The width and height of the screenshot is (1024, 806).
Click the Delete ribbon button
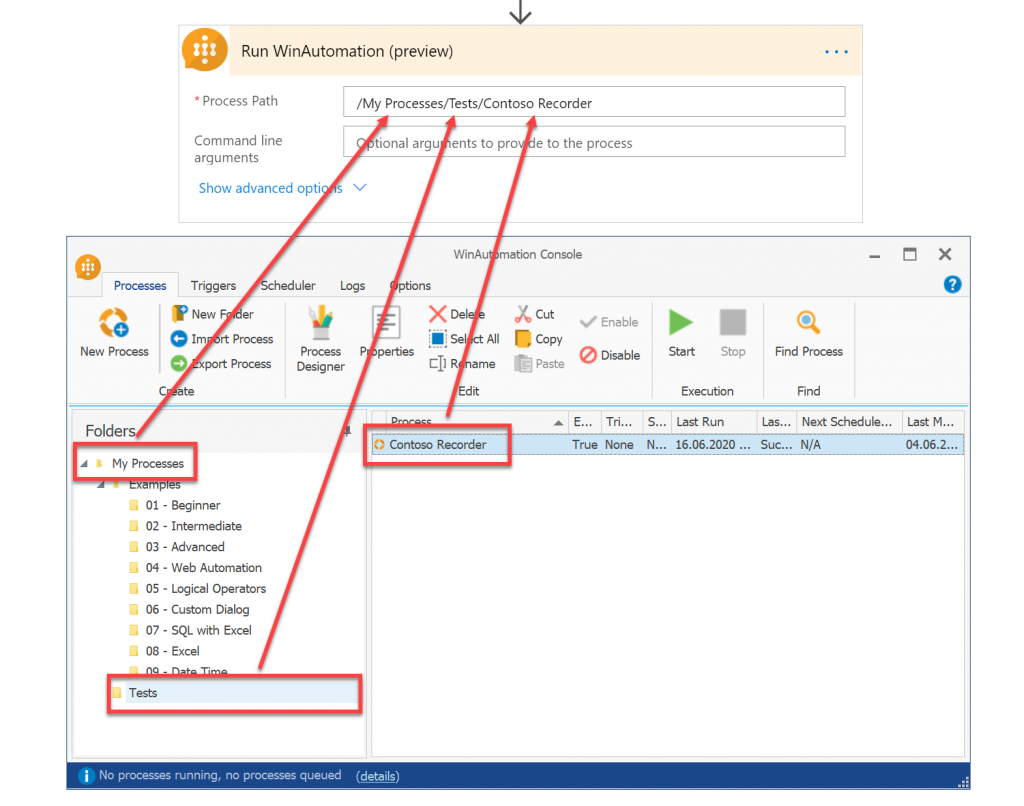click(x=456, y=314)
